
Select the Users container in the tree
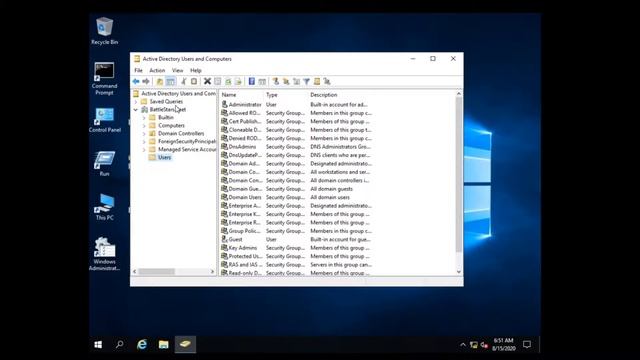coord(164,158)
